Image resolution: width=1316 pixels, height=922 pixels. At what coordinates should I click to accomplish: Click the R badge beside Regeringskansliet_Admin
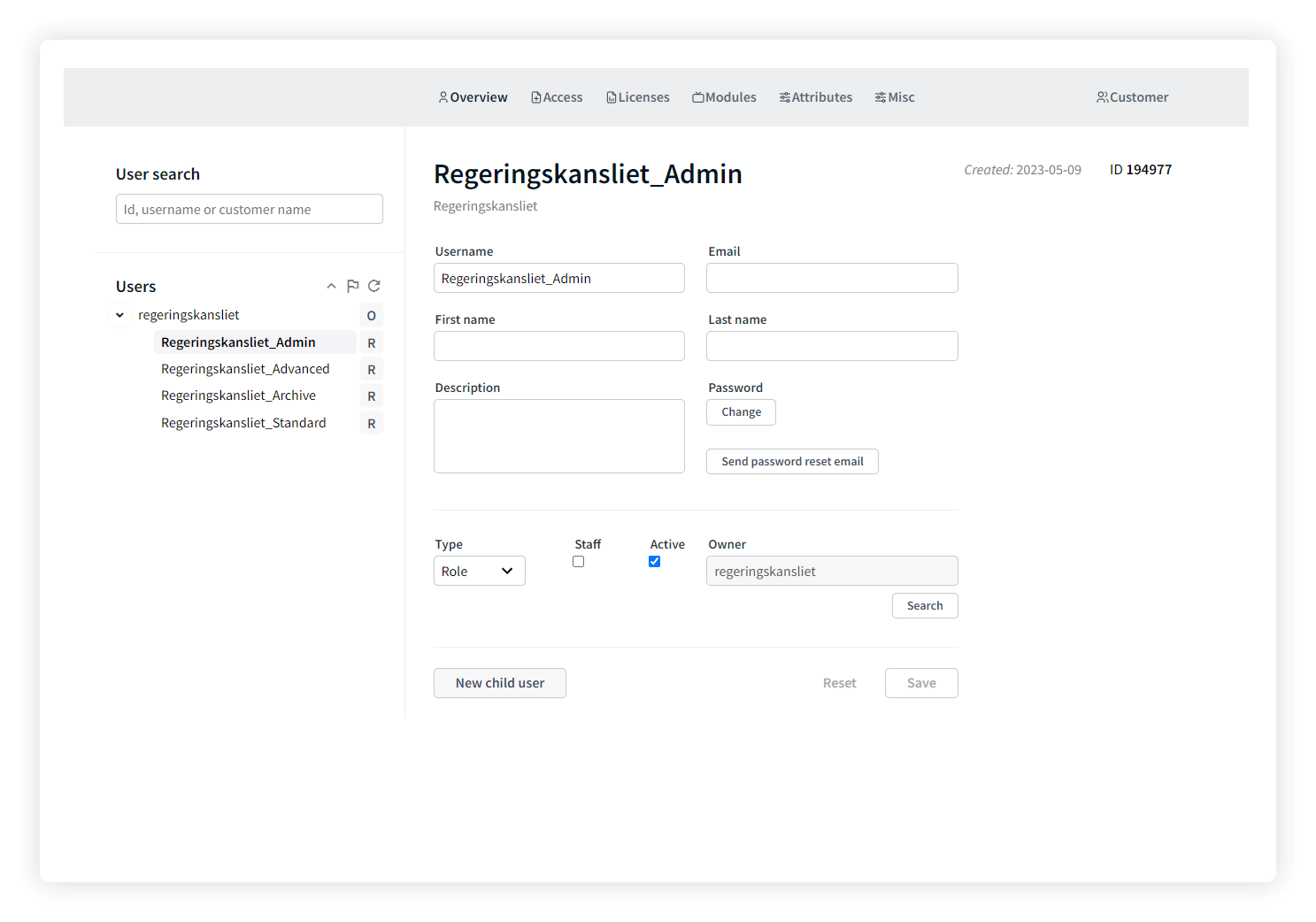(372, 343)
